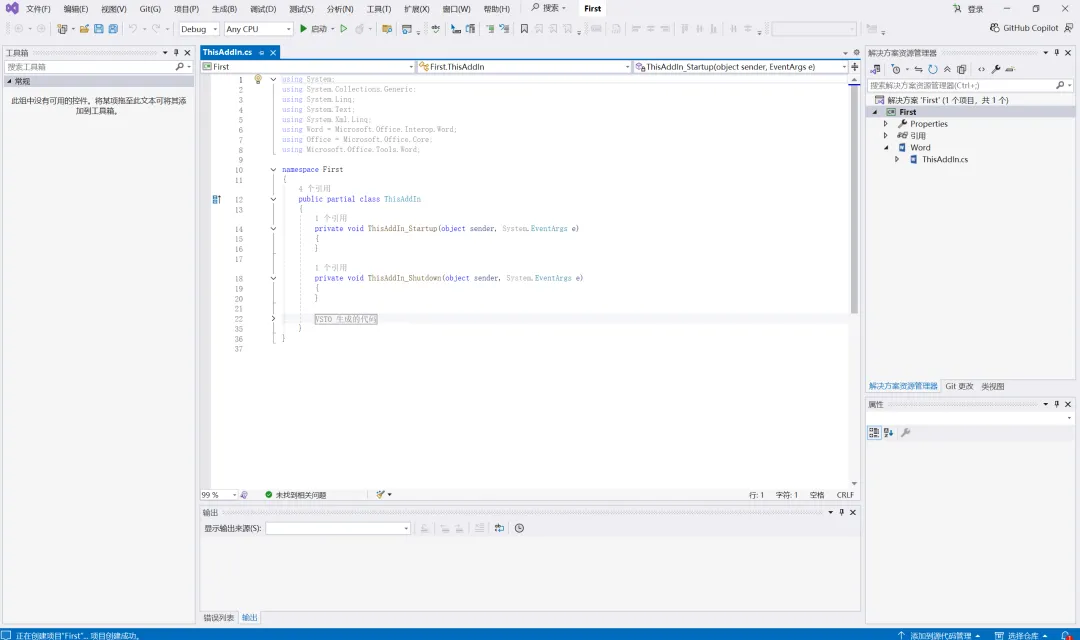Image resolution: width=1080 pixels, height=640 pixels.
Task: Click the green 启动 start button
Action: point(313,29)
